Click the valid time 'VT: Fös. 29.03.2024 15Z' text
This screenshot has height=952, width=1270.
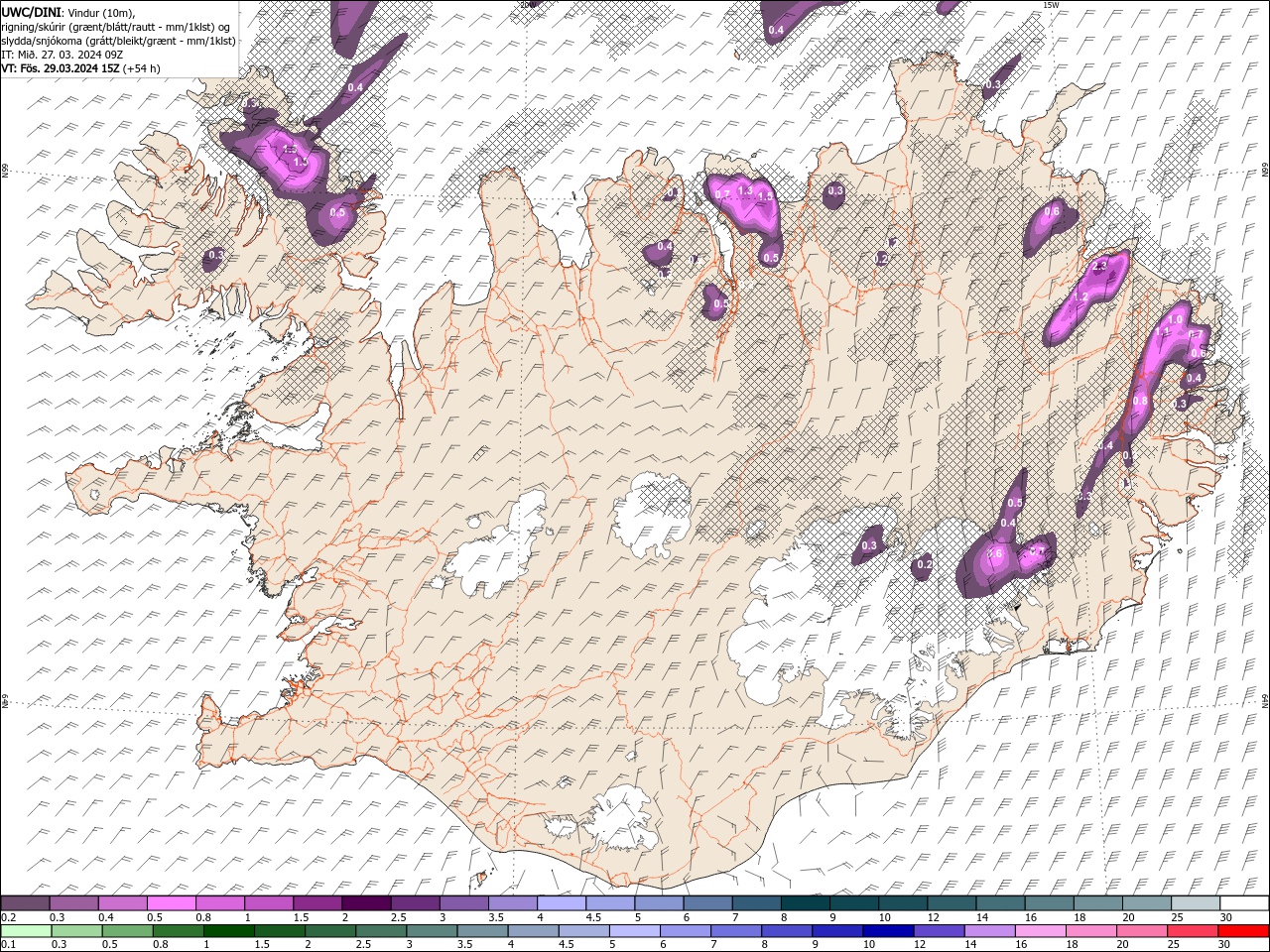[x=61, y=68]
